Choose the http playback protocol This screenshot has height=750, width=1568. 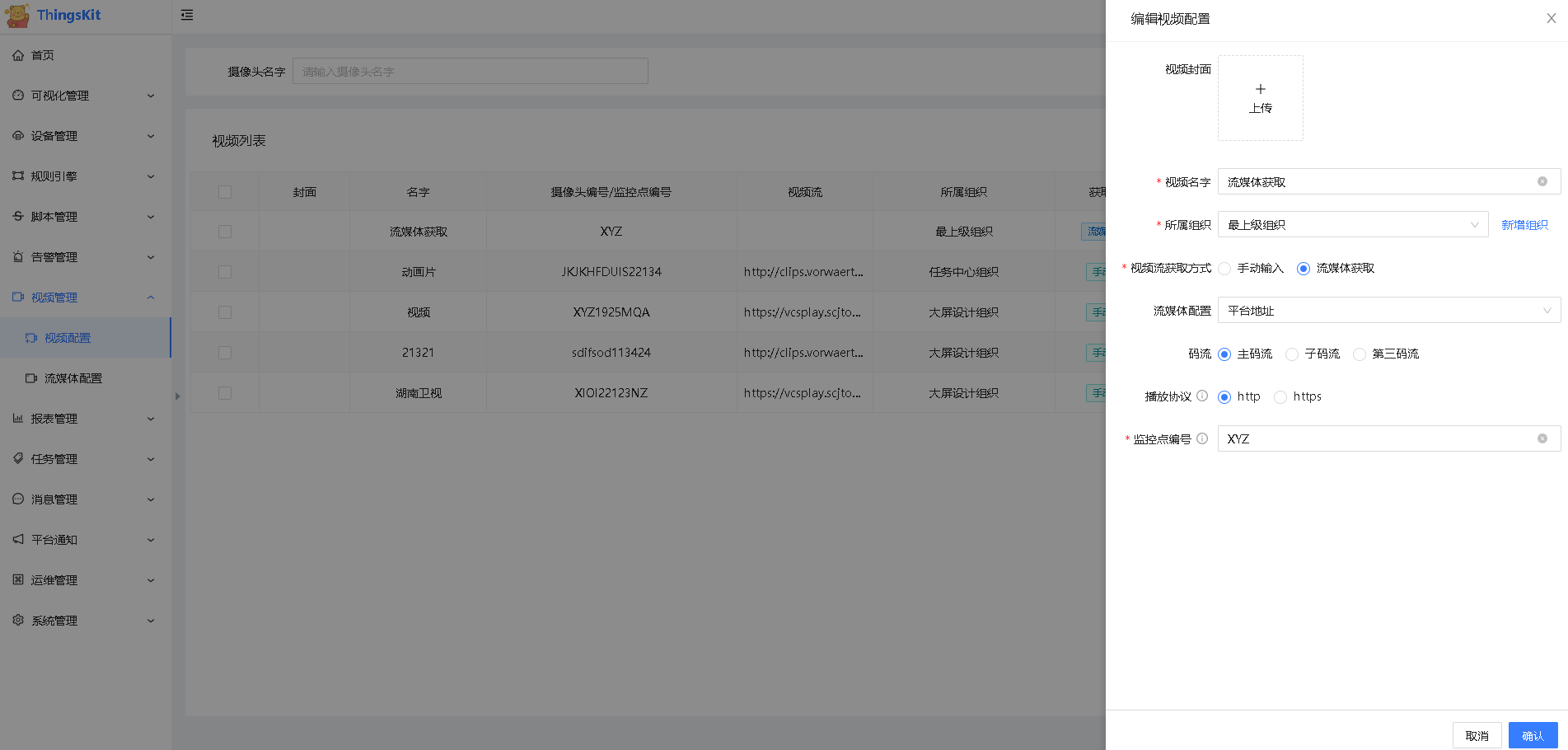pos(1224,397)
